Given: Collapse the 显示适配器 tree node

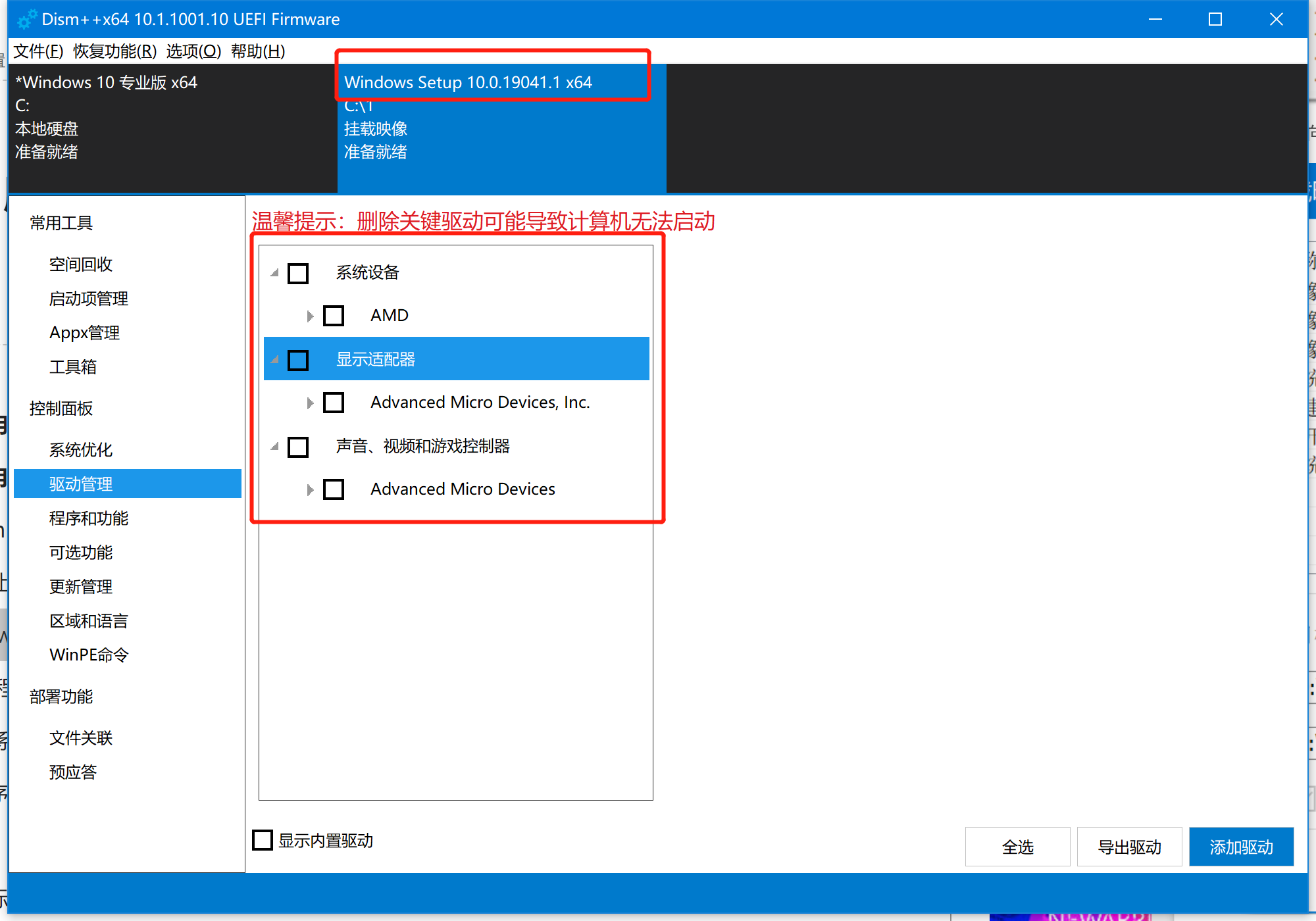Looking at the screenshot, I should coord(275,359).
